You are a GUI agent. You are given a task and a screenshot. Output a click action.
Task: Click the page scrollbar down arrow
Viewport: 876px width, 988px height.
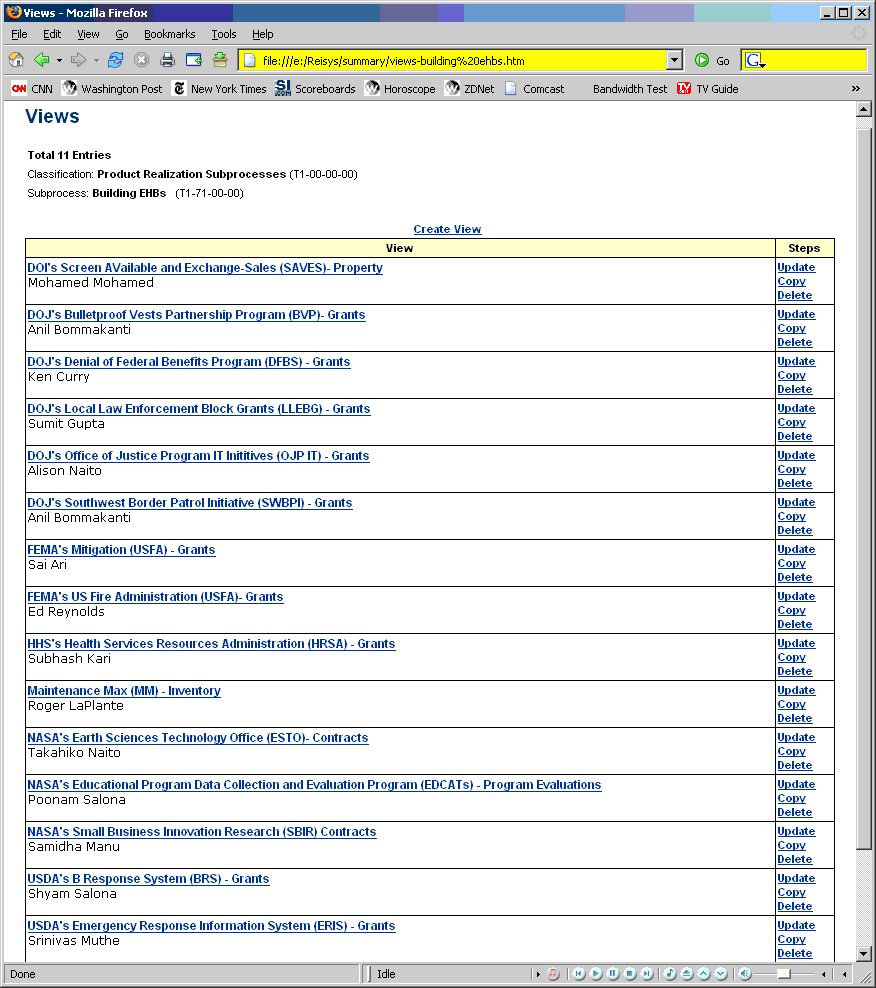(863, 953)
